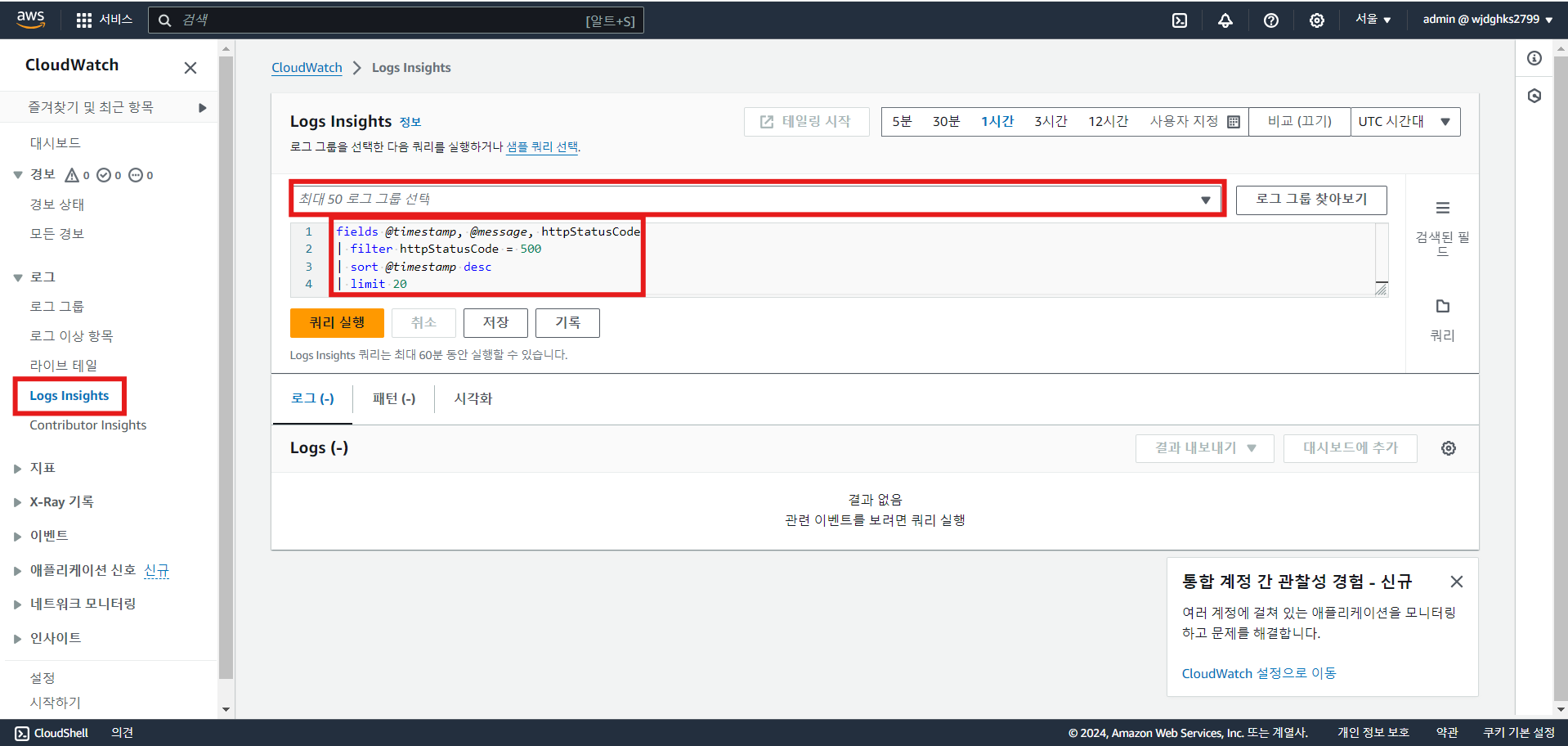The height and width of the screenshot is (746, 1568).
Task: Click the 기록 button
Action: tap(567, 323)
